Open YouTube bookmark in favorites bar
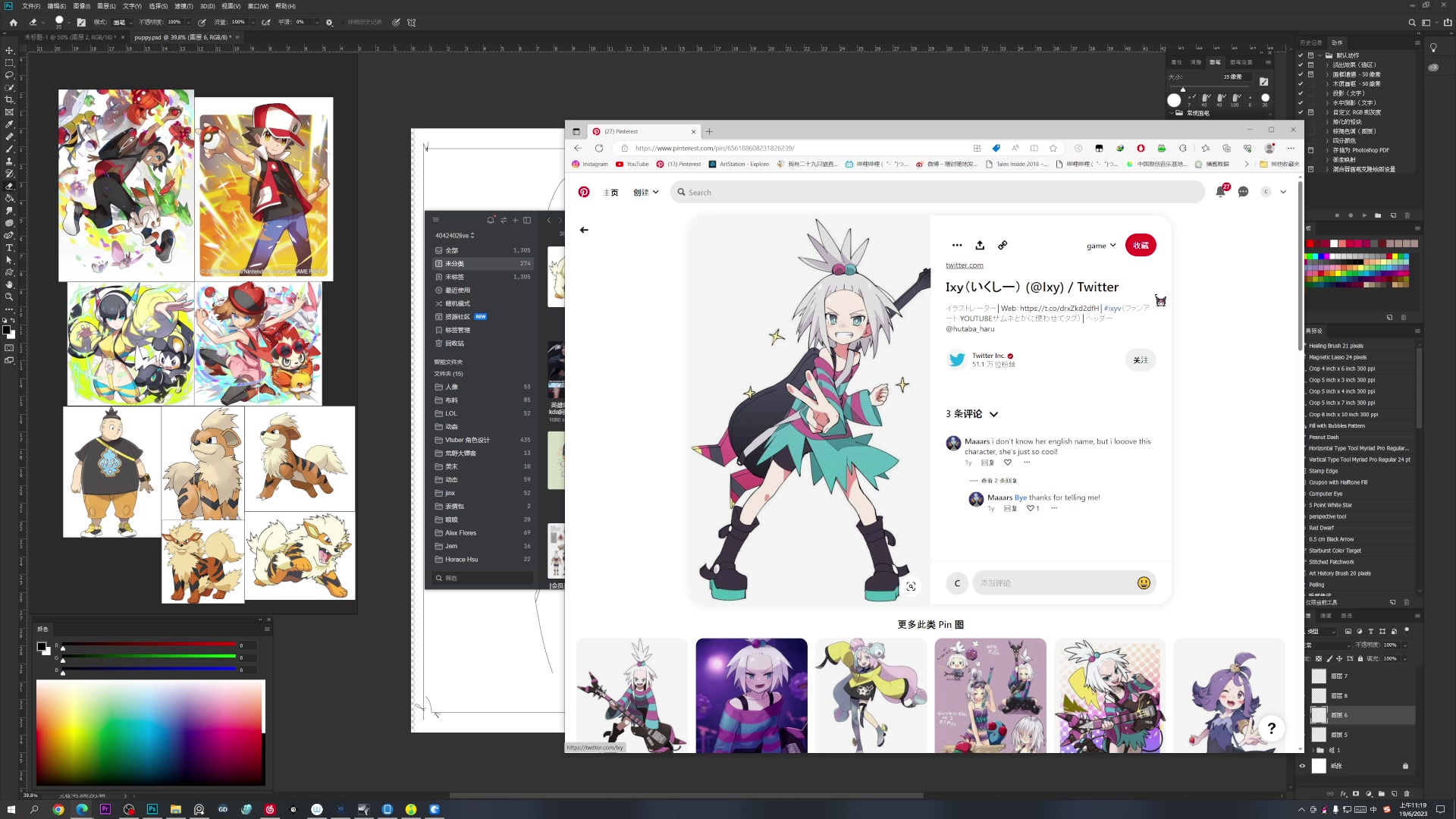Viewport: 1456px width, 819px height. coord(632,165)
